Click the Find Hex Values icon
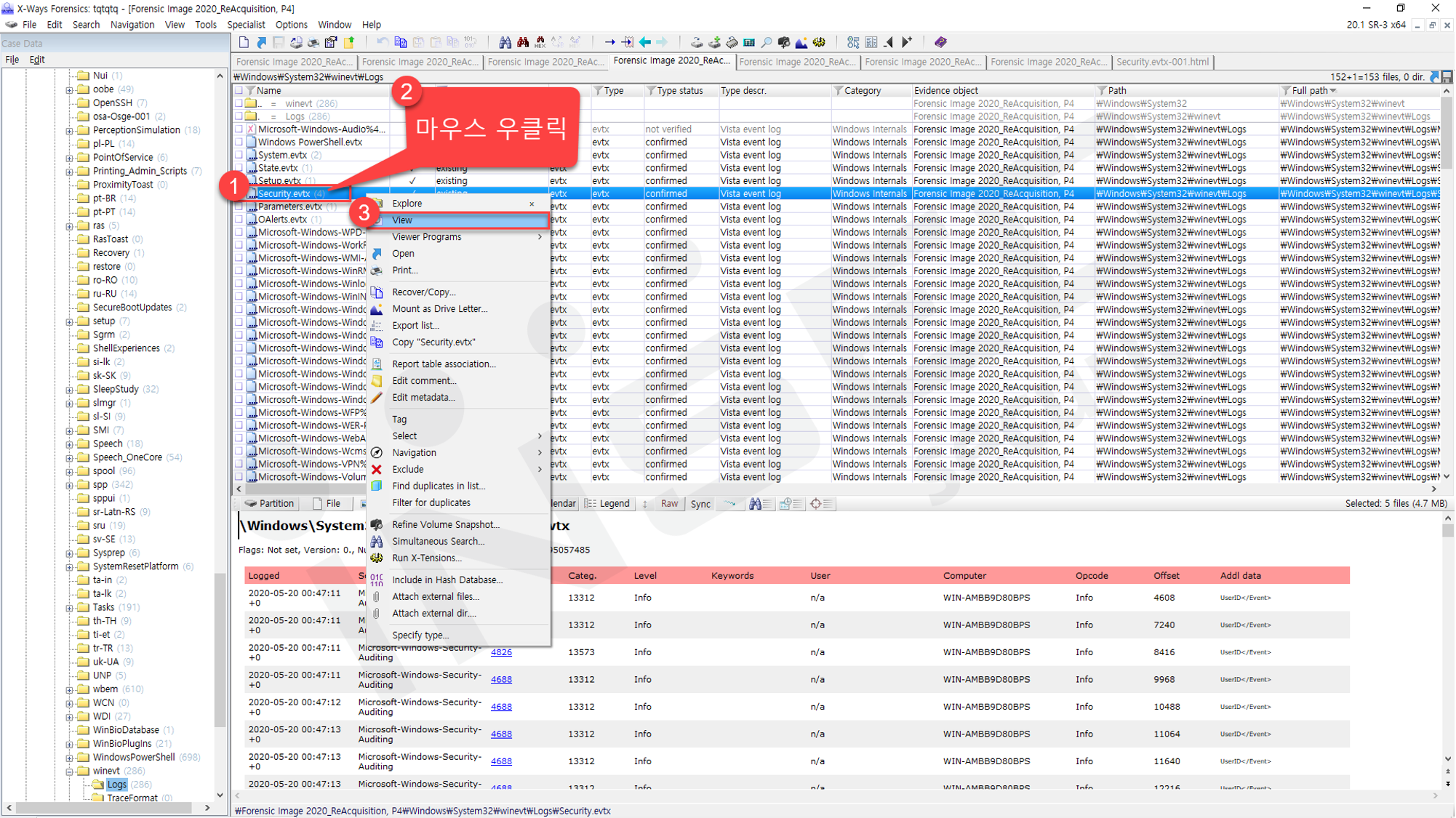The image size is (1456, 818). (540, 42)
